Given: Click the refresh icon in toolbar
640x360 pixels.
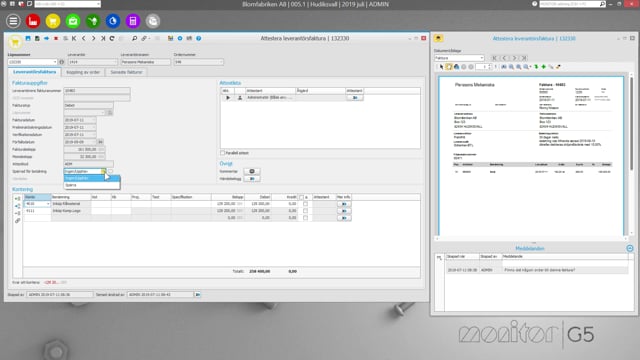Looking at the screenshot, I should coord(112,38).
